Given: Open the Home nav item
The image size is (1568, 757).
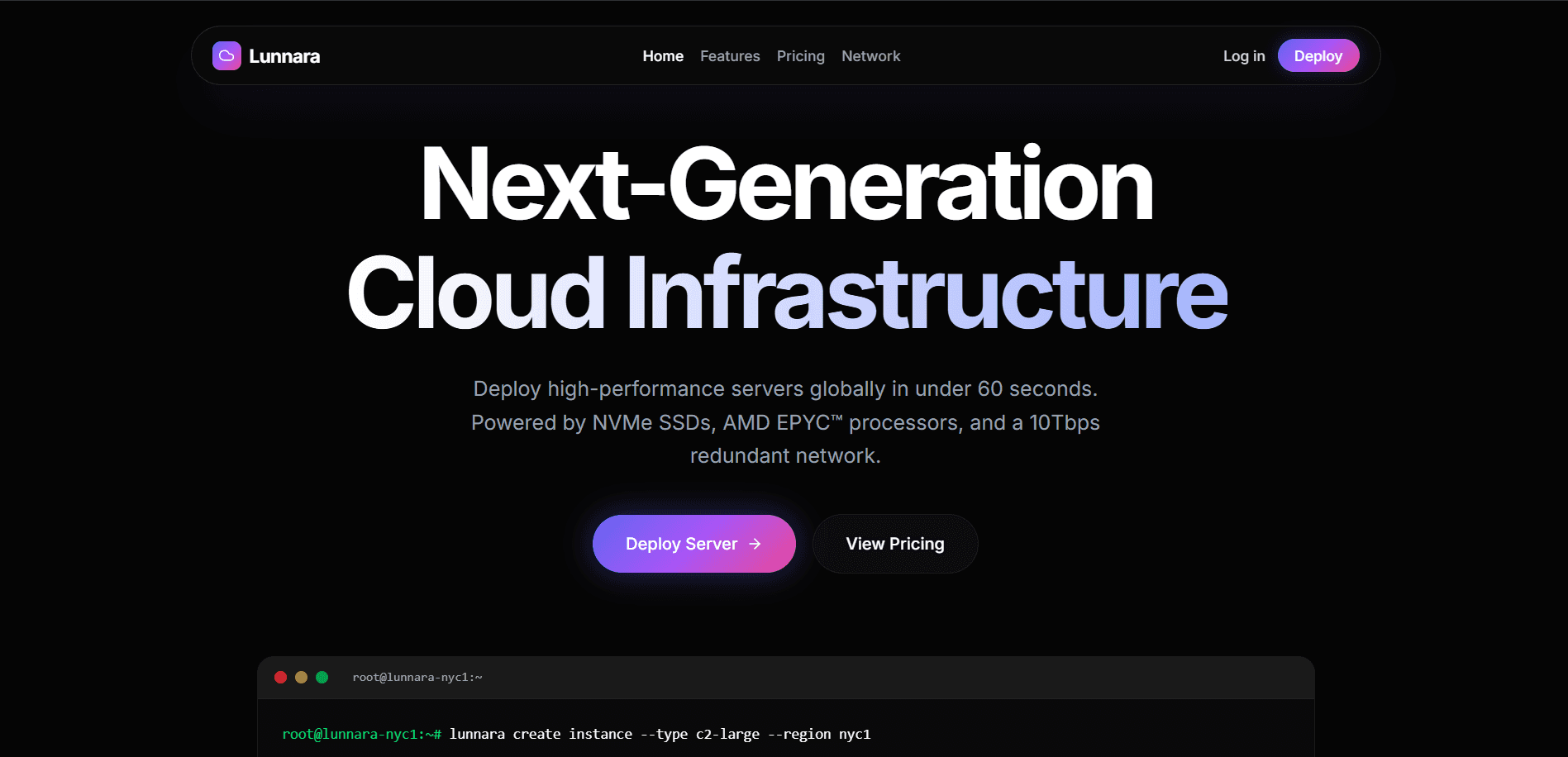Looking at the screenshot, I should [x=663, y=56].
